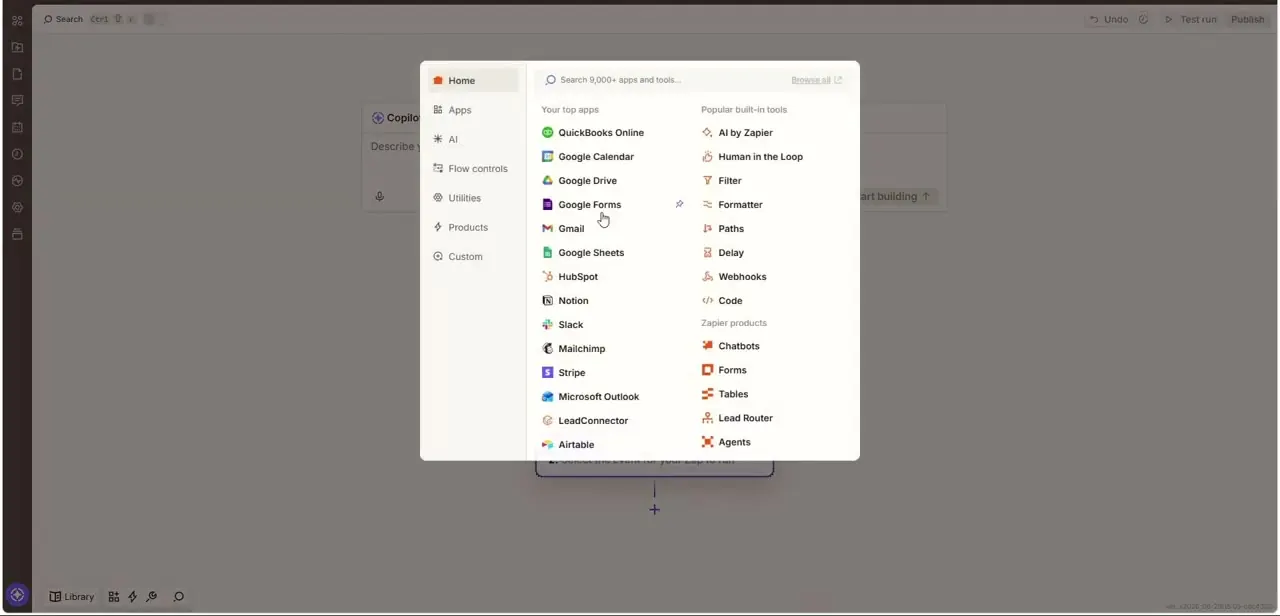Image resolution: width=1280 pixels, height=616 pixels.
Task: Open Flow controls category
Action: tap(473, 168)
